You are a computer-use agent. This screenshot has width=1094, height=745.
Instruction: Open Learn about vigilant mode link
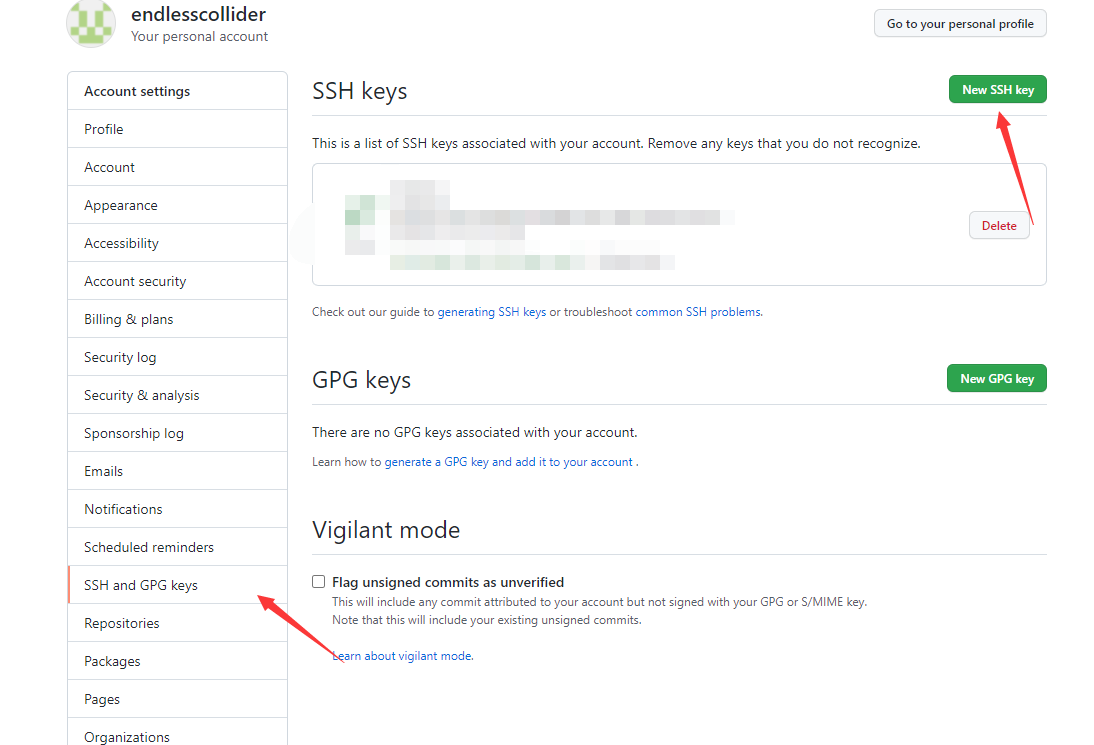tap(403, 656)
